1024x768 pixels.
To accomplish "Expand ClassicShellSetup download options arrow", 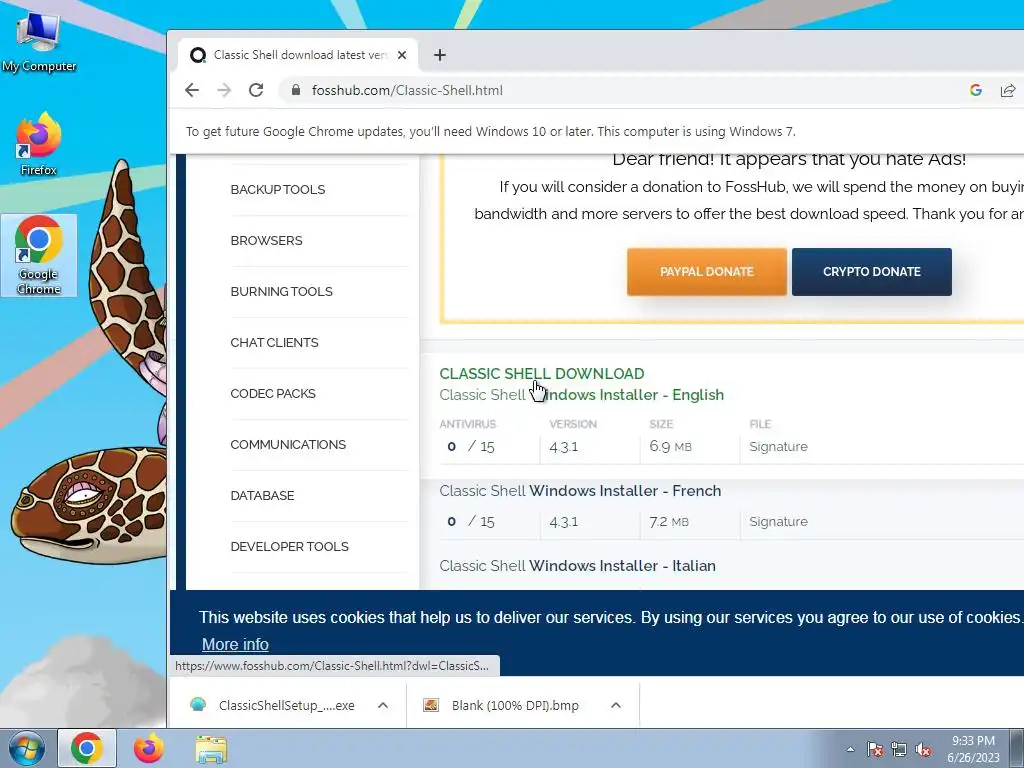I will (x=383, y=705).
